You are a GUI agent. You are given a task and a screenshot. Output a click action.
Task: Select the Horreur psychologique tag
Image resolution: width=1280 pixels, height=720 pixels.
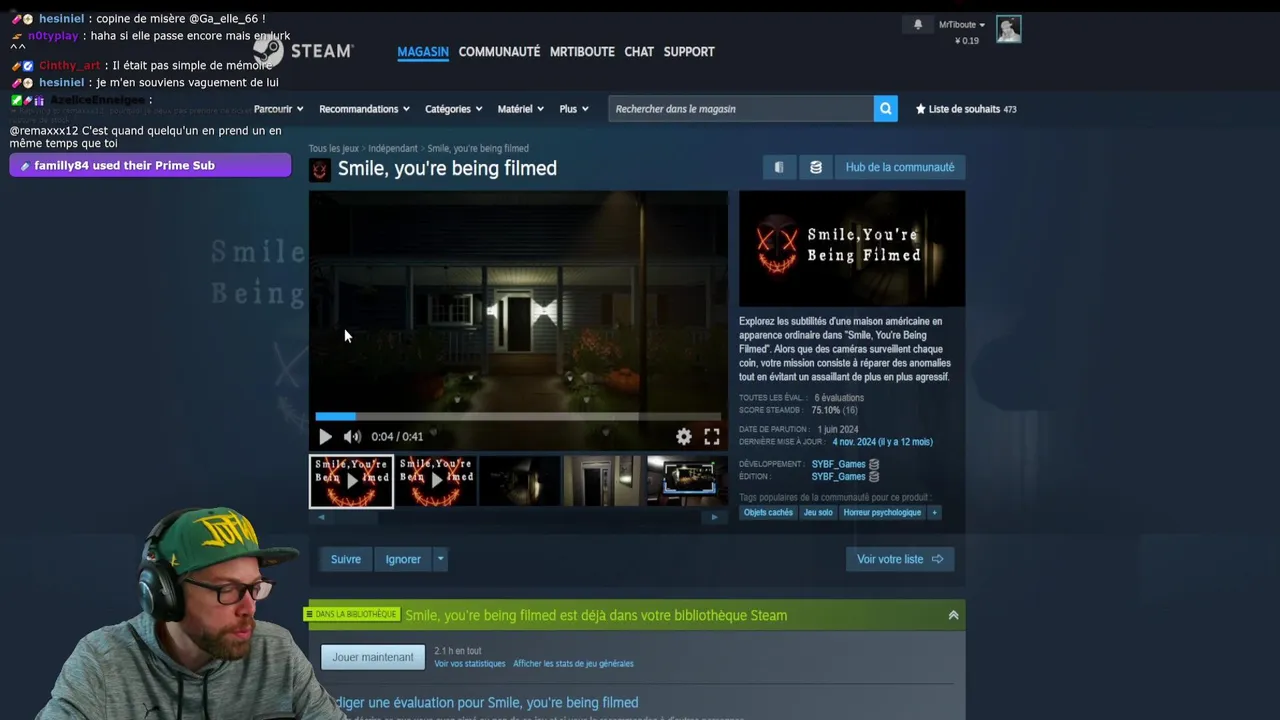pos(882,512)
